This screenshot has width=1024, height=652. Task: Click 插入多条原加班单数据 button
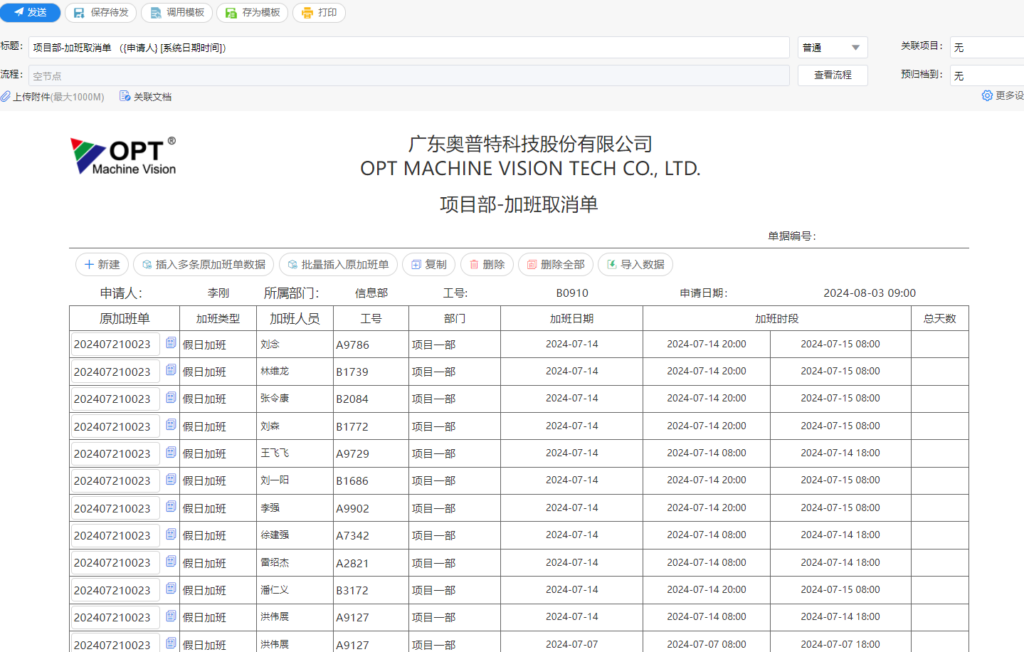pos(203,265)
